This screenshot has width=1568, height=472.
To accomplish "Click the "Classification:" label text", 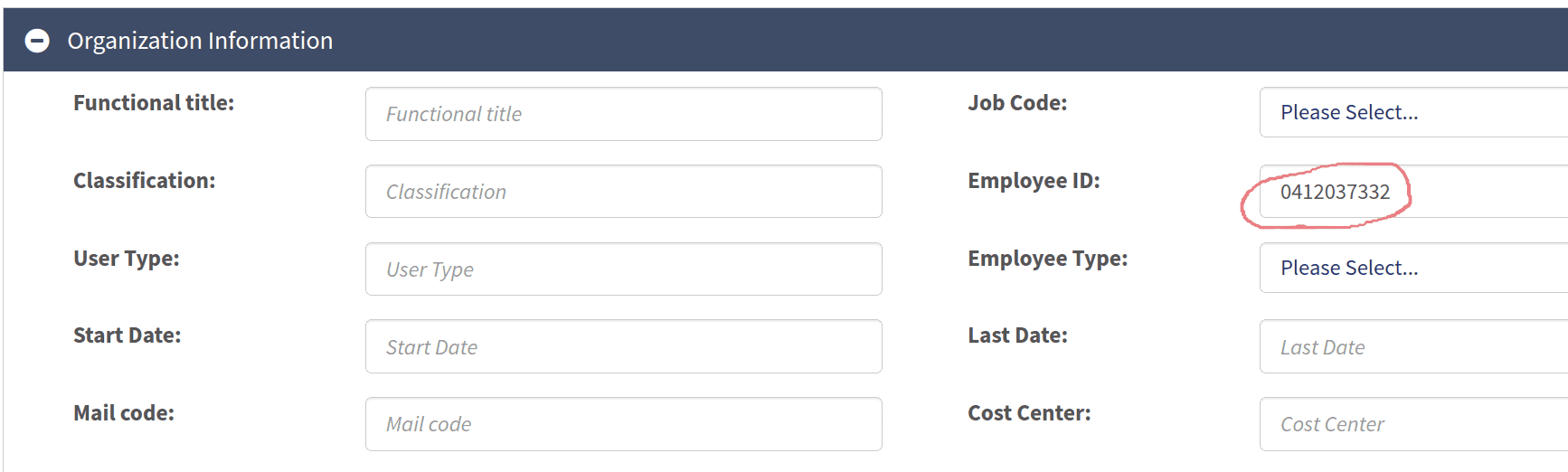I will coord(145,181).
